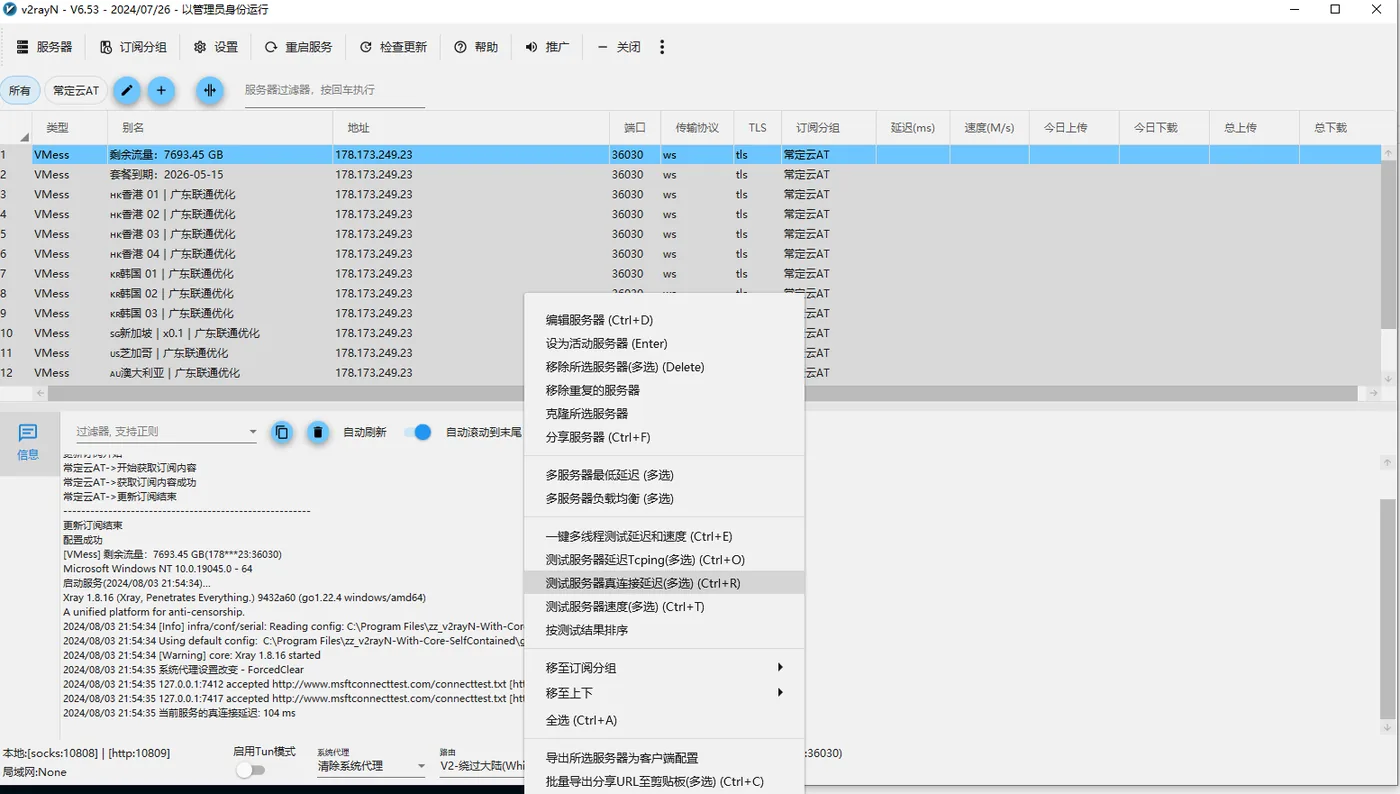
Task: Click 检查更新 in the toolbar
Action: click(393, 47)
